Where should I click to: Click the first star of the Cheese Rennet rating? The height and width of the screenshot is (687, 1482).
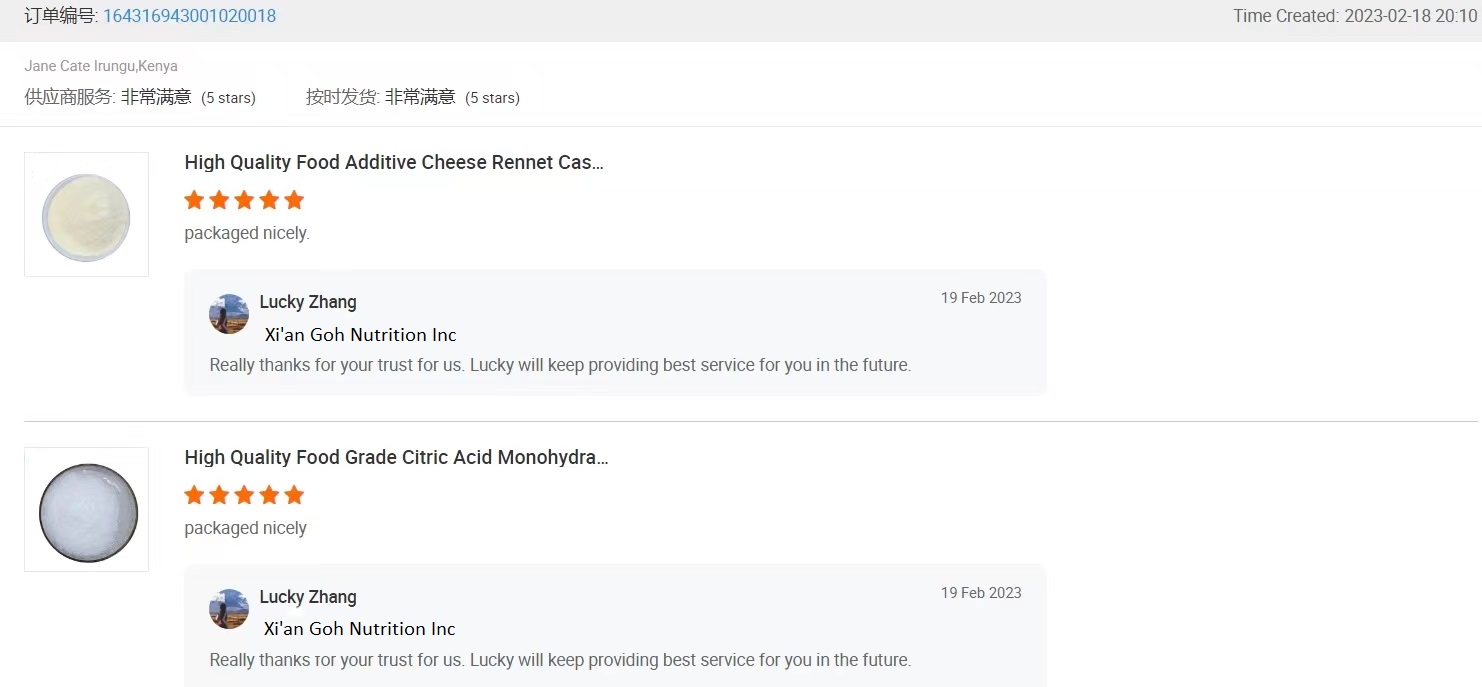click(x=194, y=200)
